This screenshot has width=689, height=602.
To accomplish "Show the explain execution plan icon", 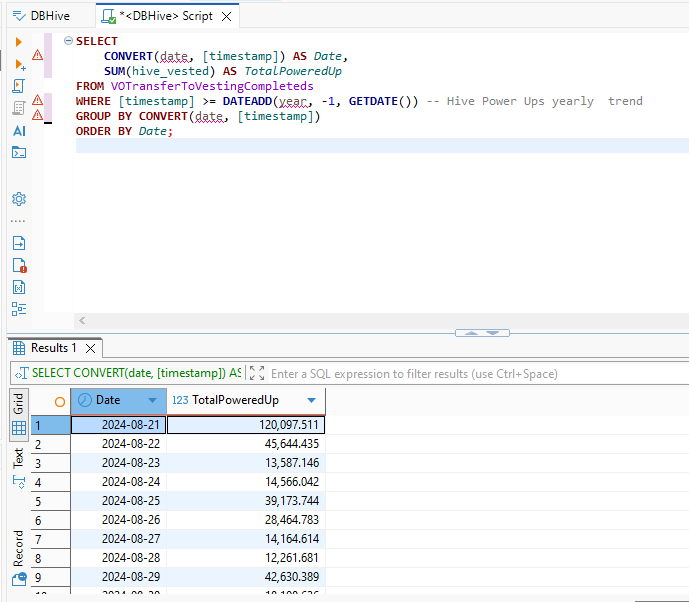I will [18, 108].
